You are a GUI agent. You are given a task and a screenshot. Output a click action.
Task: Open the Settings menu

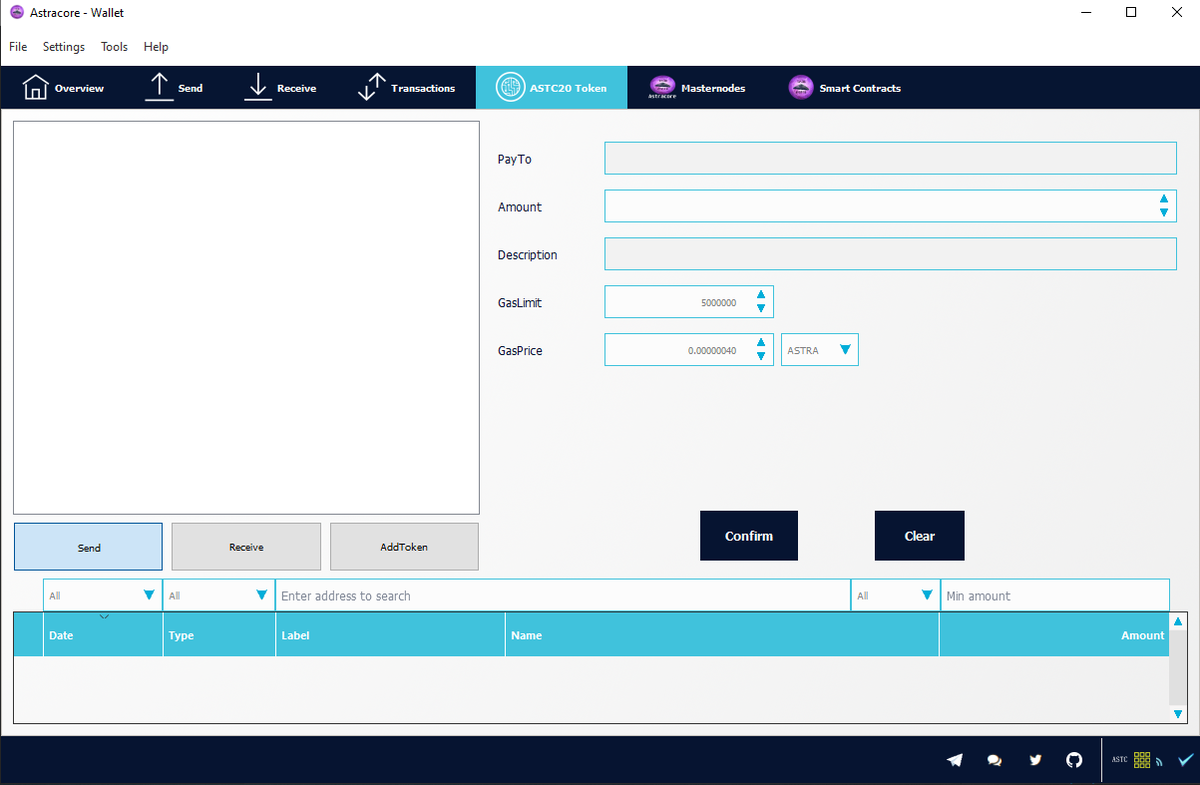point(64,47)
